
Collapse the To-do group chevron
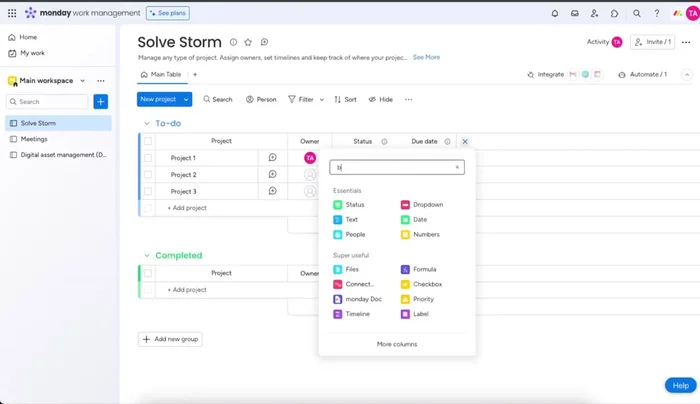[146, 124]
